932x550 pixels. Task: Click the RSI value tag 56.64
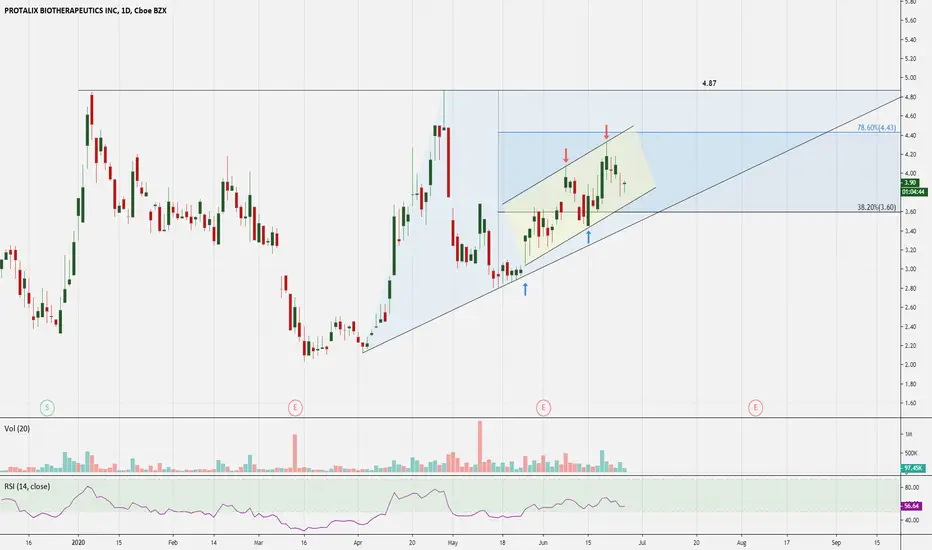[912, 506]
